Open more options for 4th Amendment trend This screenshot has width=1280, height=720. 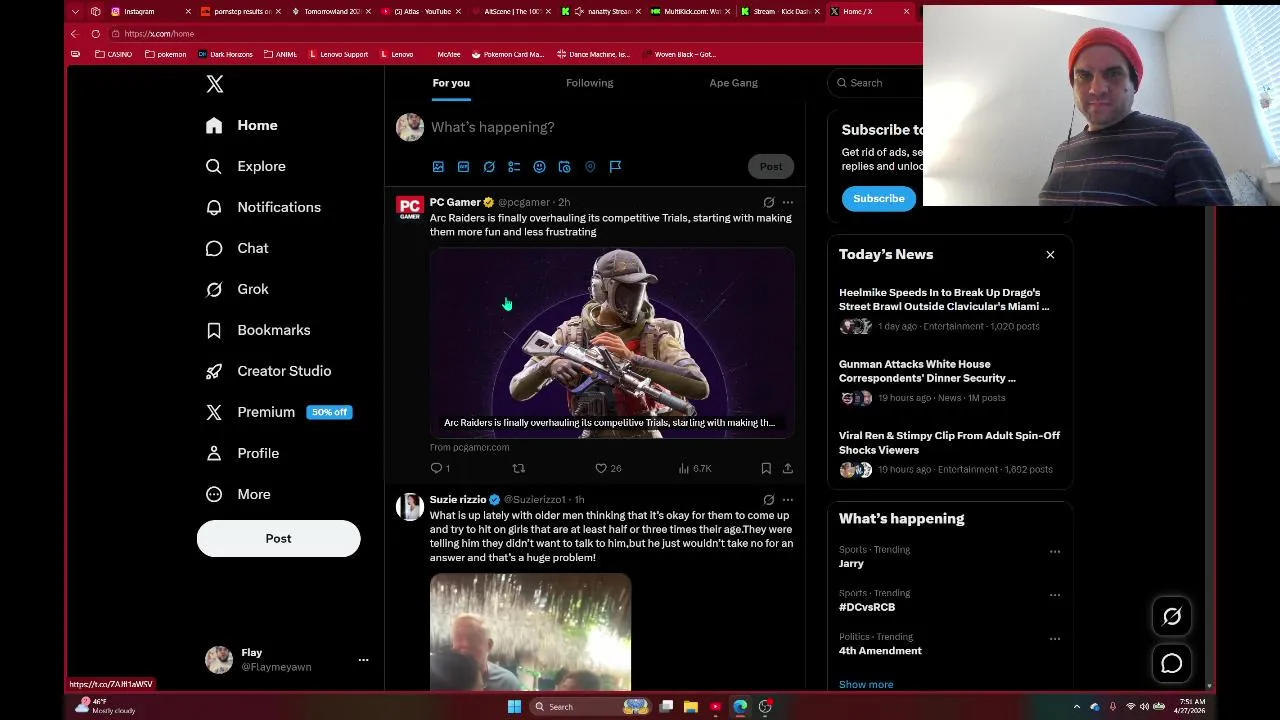pyautogui.click(x=1054, y=638)
